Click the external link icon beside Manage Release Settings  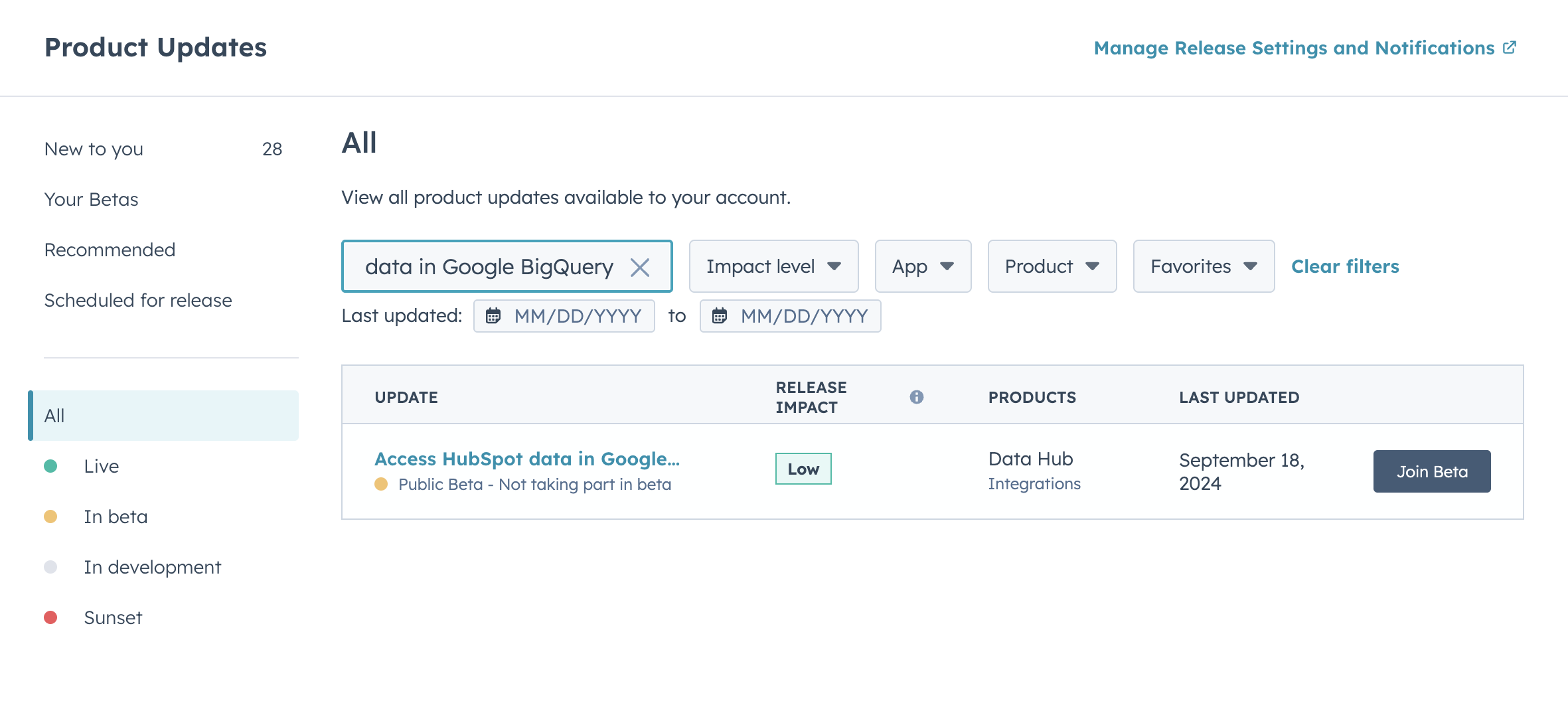pos(1510,48)
